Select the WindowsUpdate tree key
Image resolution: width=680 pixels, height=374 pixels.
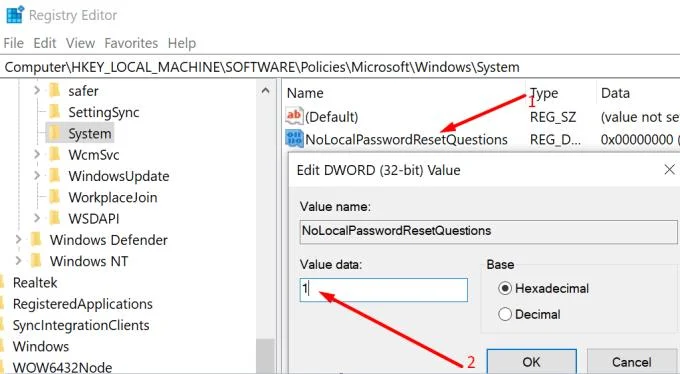point(119,176)
